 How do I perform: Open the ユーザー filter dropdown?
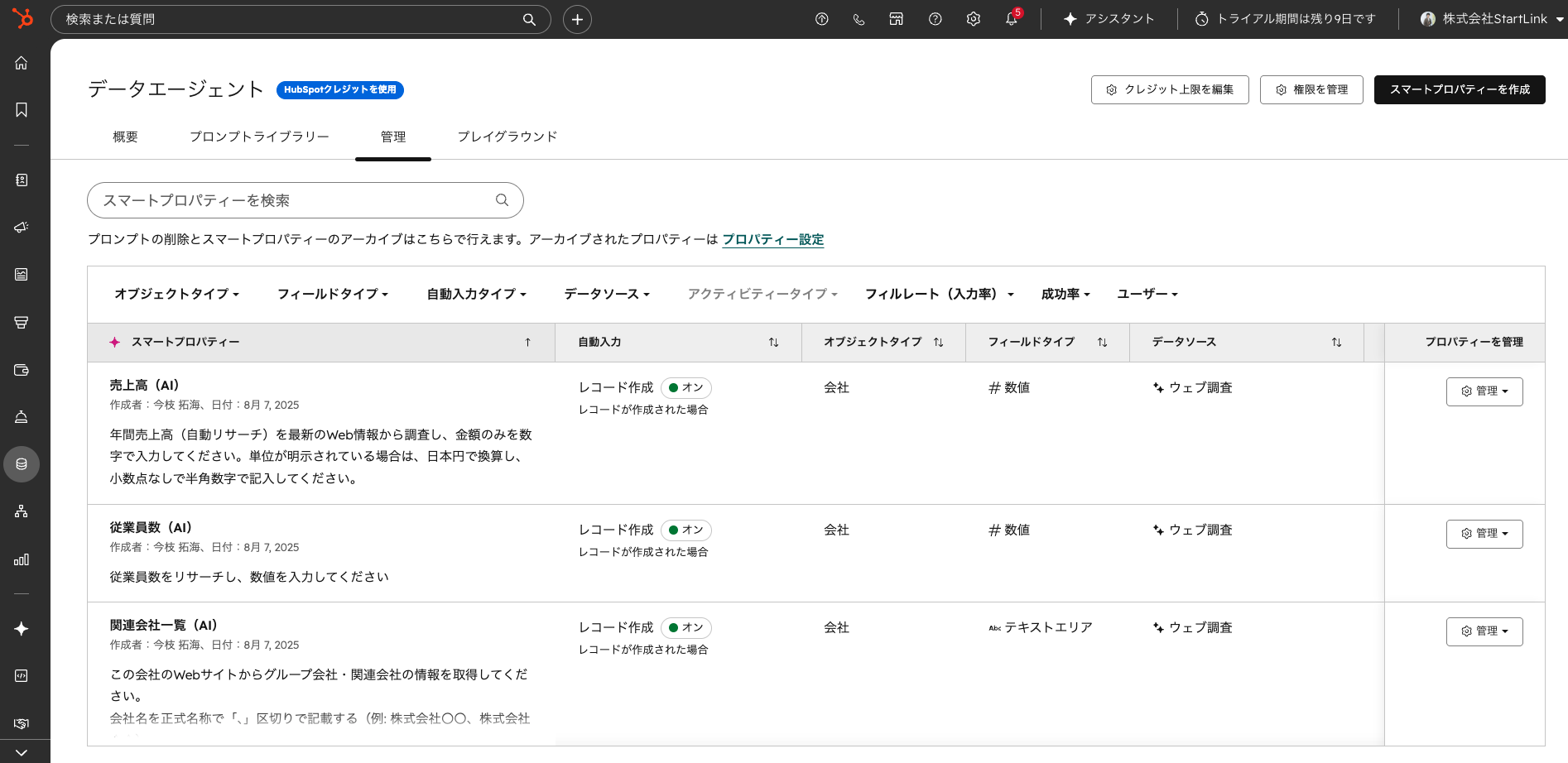(x=1147, y=294)
